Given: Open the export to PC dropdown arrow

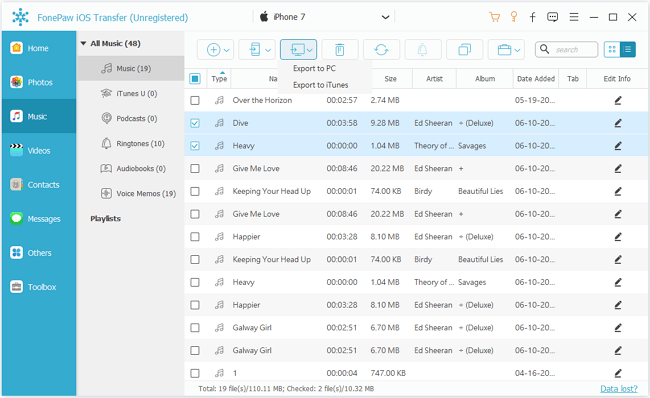Looking at the screenshot, I should (x=310, y=50).
